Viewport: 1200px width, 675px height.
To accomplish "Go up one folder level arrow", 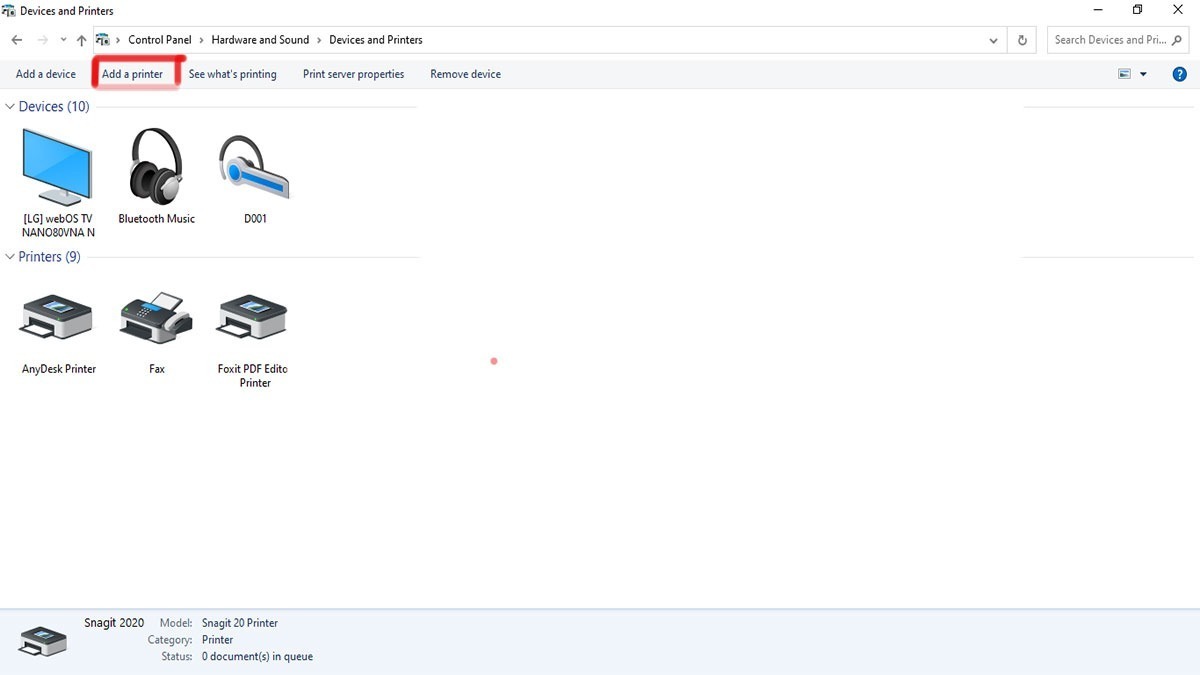I will (x=81, y=40).
